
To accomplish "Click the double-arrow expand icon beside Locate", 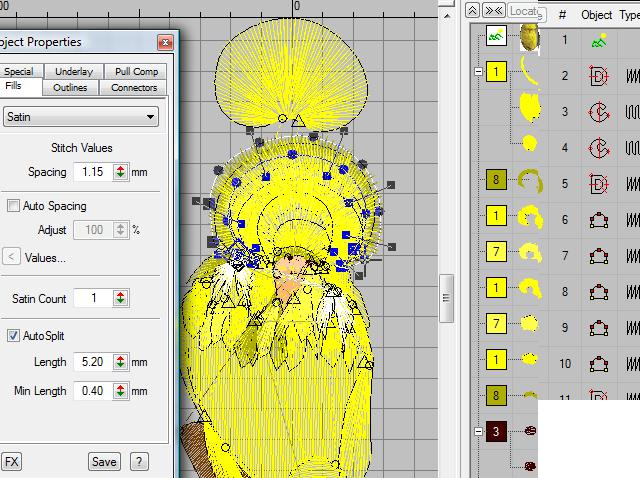I will click(493, 10).
